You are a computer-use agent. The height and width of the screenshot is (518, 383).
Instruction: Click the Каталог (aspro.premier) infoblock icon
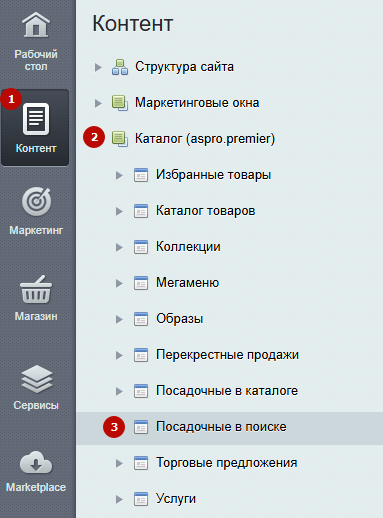(120, 139)
